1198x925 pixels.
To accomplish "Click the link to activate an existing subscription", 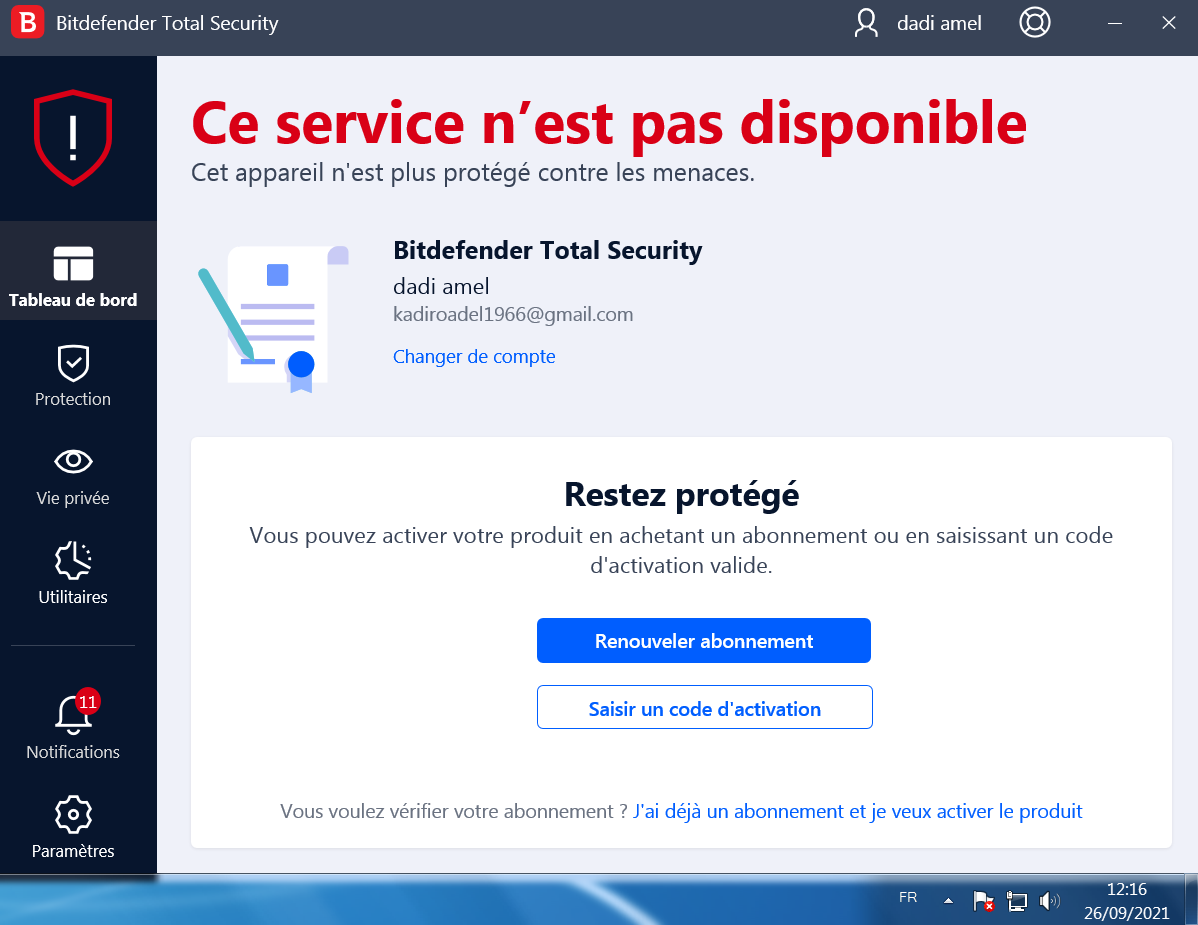I will (x=857, y=811).
